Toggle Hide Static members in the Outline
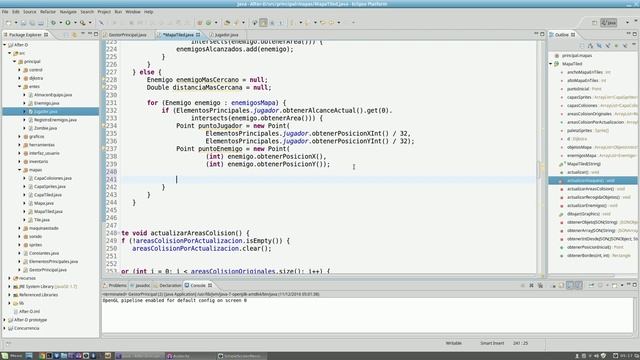Viewport: 640px width, 360px height. (x=608, y=46)
